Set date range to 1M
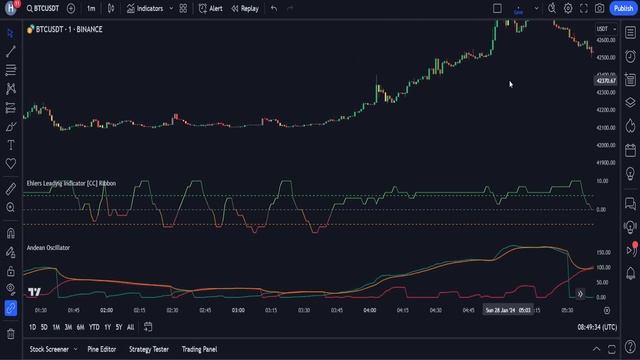 (x=56, y=327)
